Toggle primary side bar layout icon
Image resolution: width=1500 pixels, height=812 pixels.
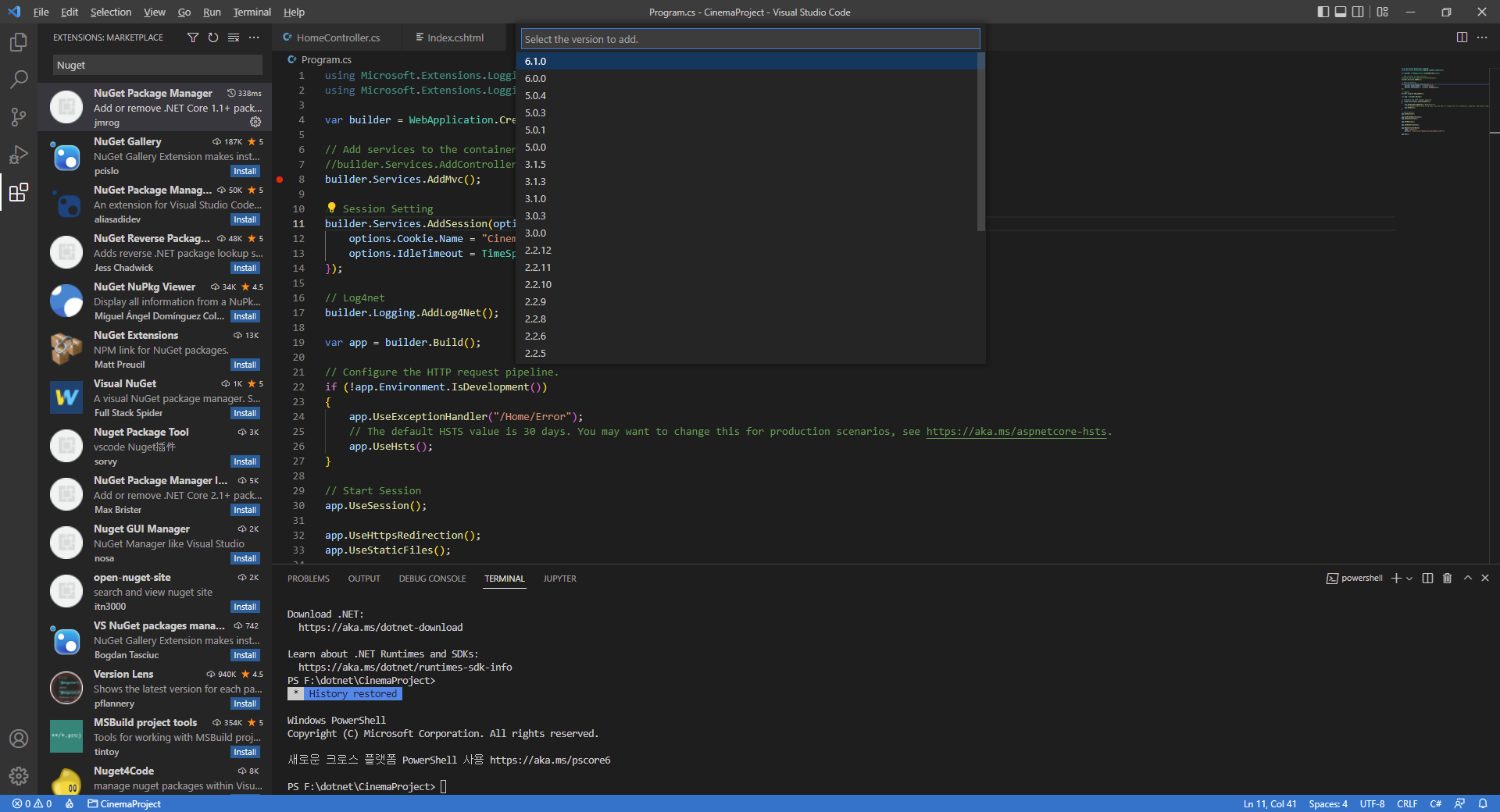pos(1323,12)
